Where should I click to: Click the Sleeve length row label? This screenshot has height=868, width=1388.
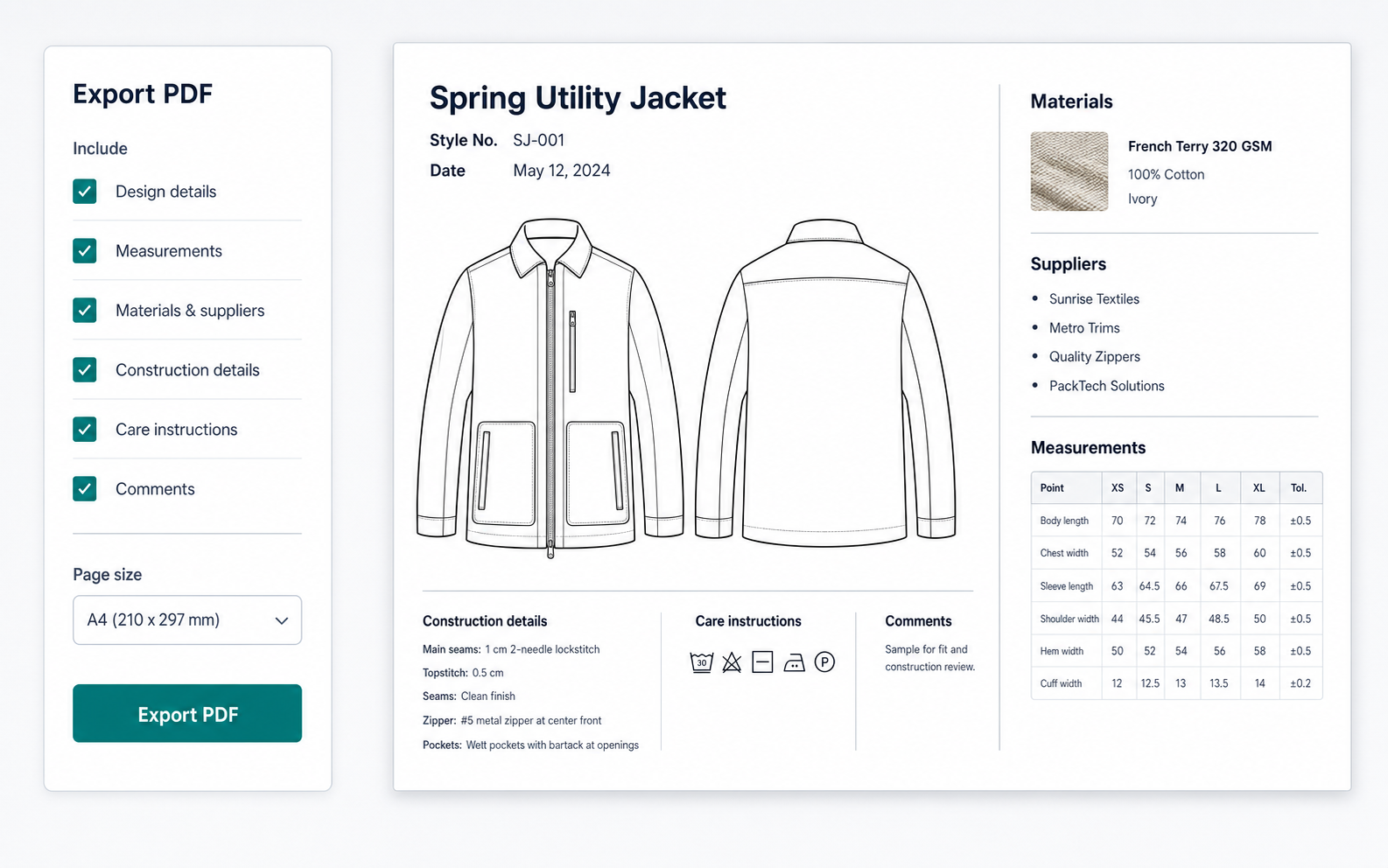pyautogui.click(x=1067, y=586)
